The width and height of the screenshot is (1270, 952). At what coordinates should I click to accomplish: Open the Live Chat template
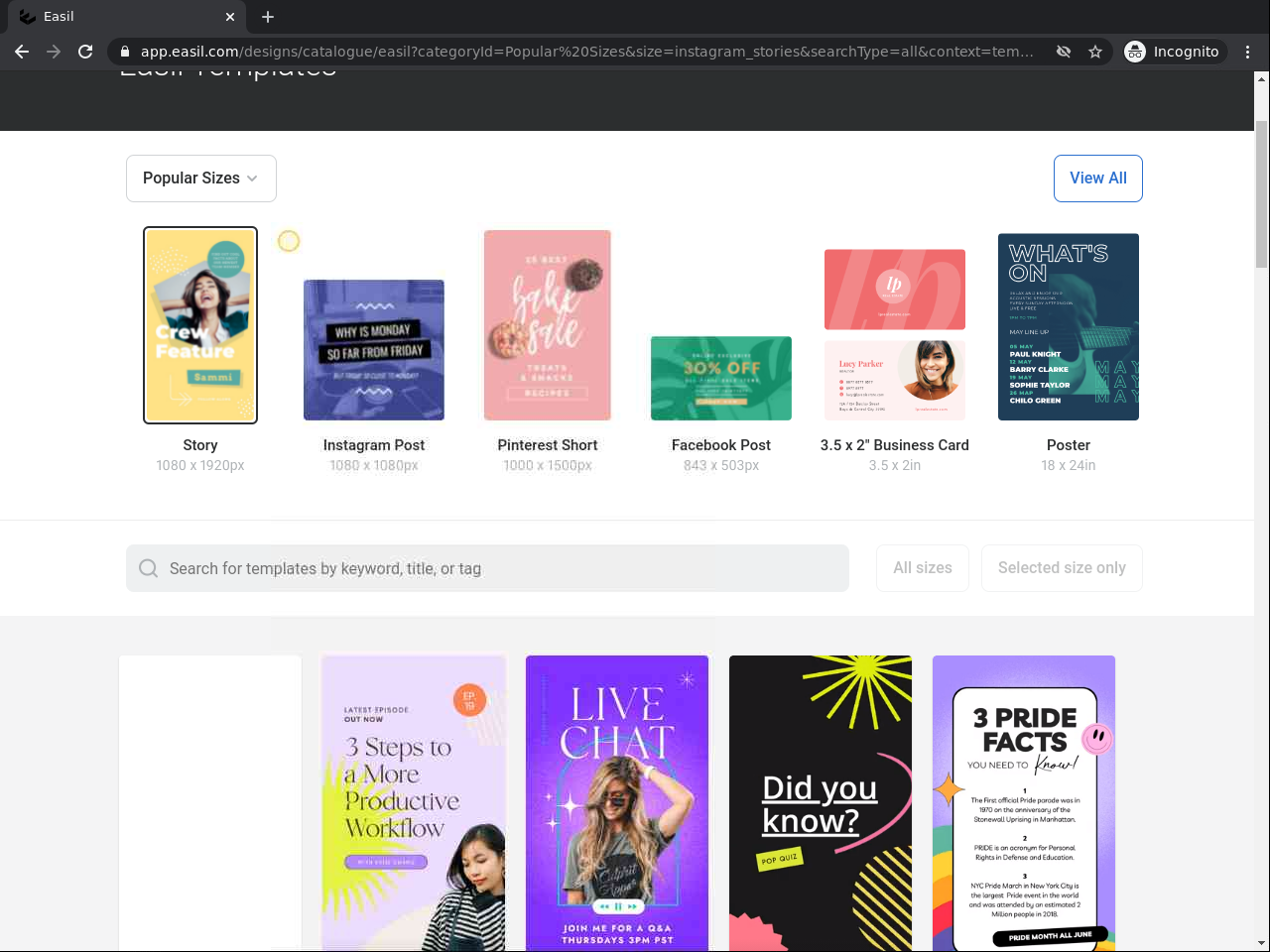click(x=617, y=803)
